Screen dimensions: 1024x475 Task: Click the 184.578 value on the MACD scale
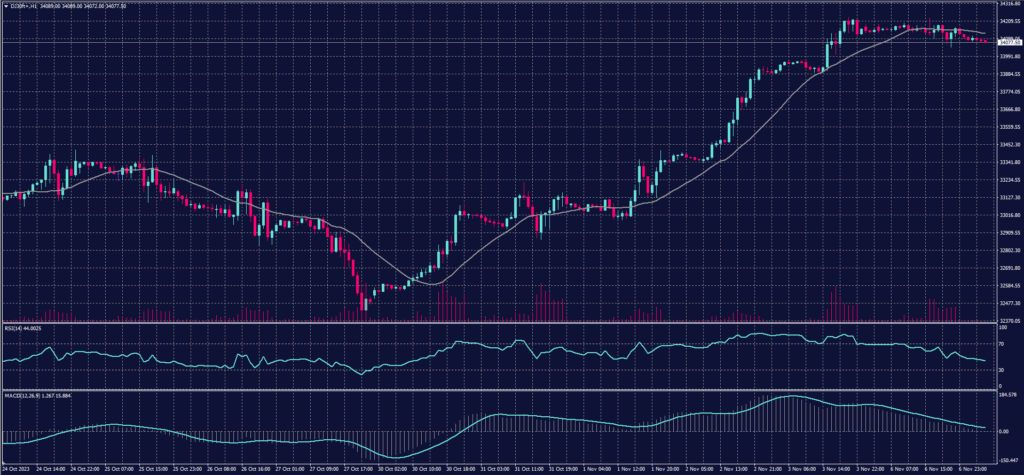(x=1007, y=394)
